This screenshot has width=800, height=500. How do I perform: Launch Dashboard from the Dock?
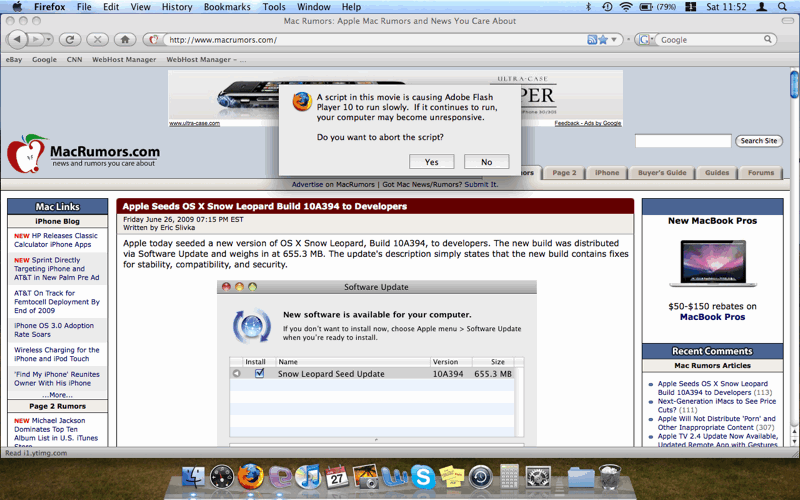click(222, 478)
